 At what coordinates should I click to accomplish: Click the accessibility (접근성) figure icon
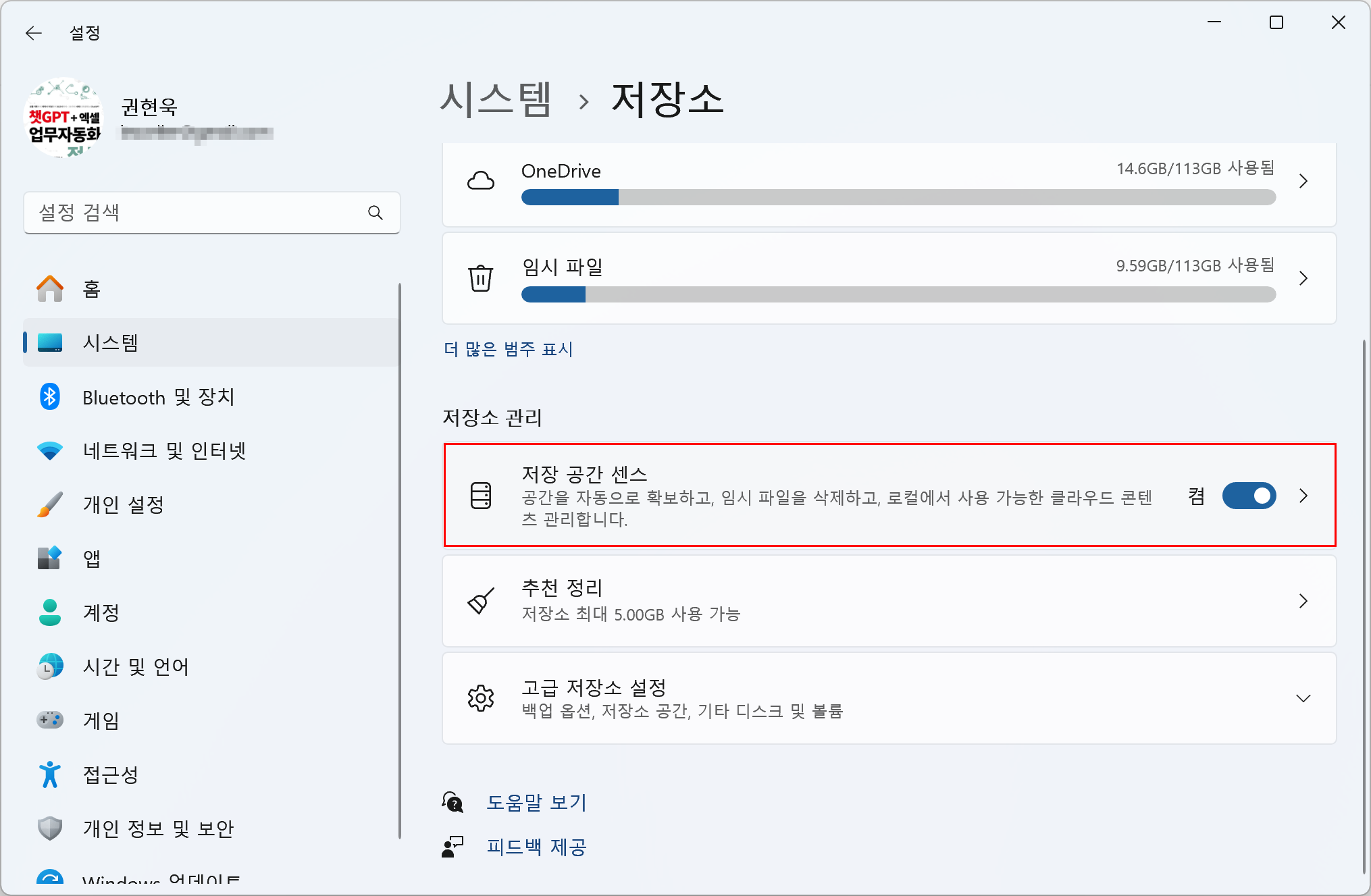pos(49,774)
